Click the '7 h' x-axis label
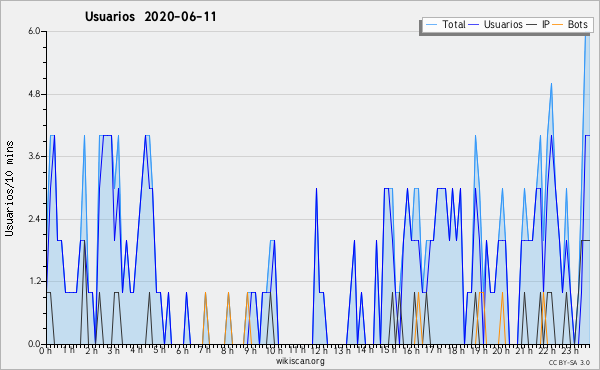The image size is (600, 370). point(205,350)
